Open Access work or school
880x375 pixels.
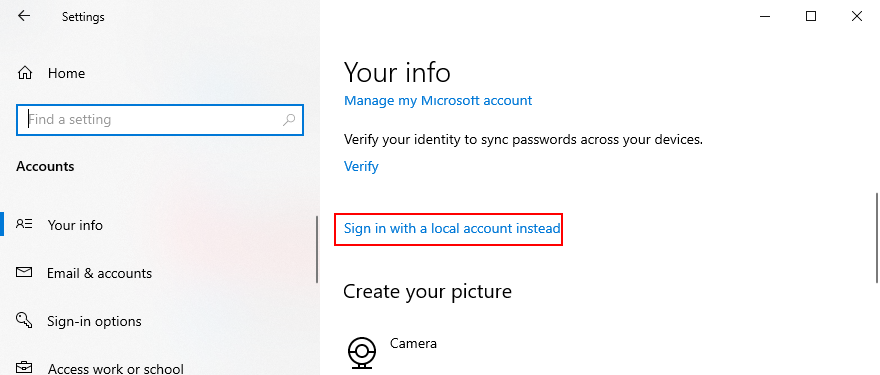click(x=116, y=369)
